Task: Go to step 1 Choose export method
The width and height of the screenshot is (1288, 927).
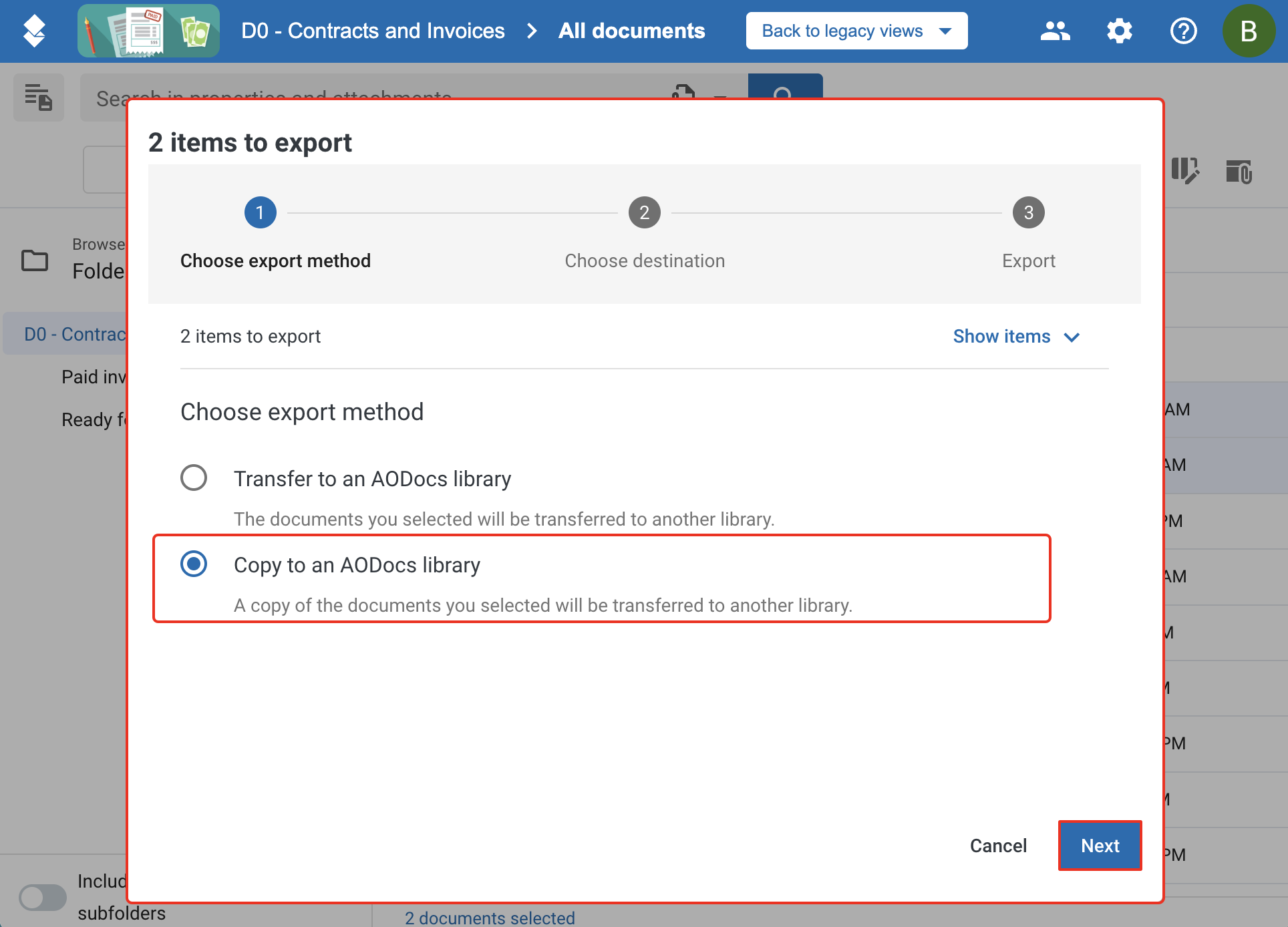Action: pos(261,212)
